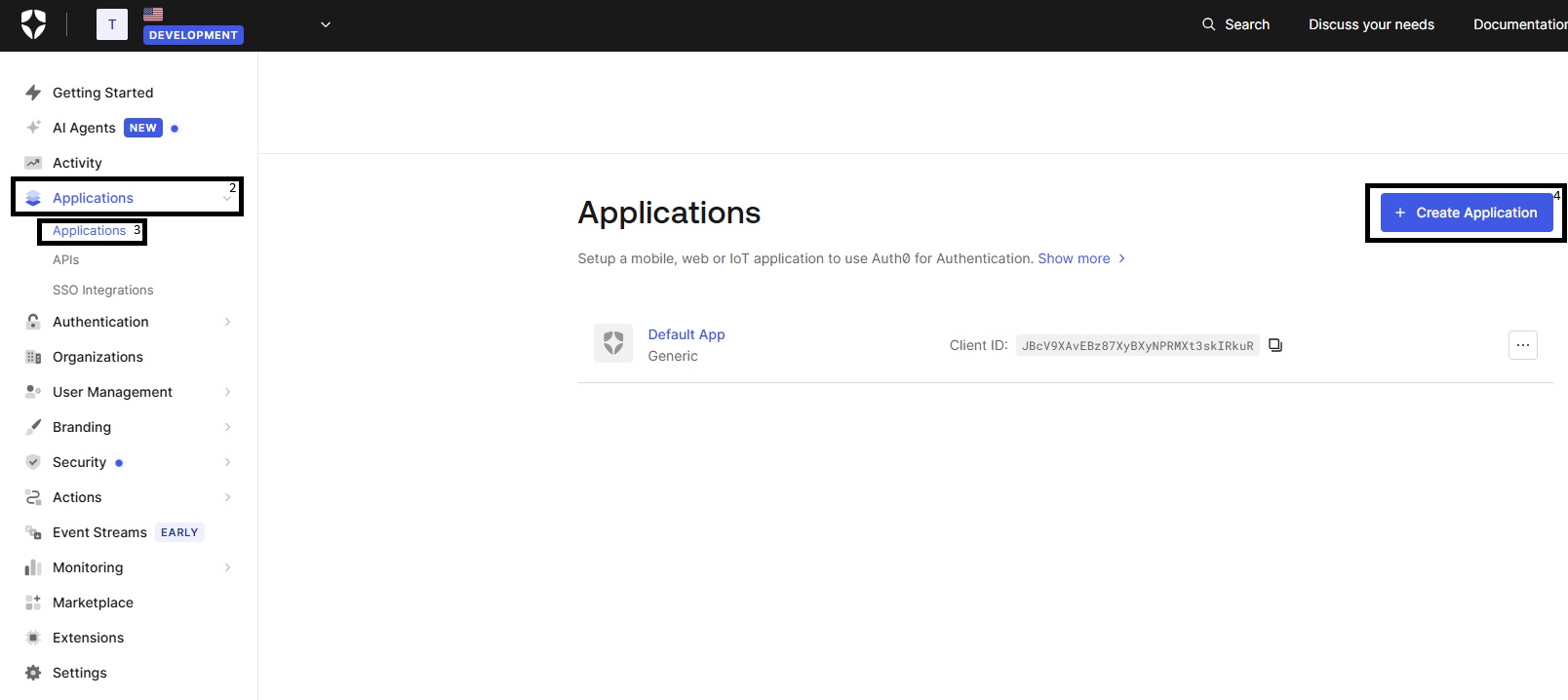
Task: Collapse the Applications sidebar section chevron
Action: [x=227, y=199]
